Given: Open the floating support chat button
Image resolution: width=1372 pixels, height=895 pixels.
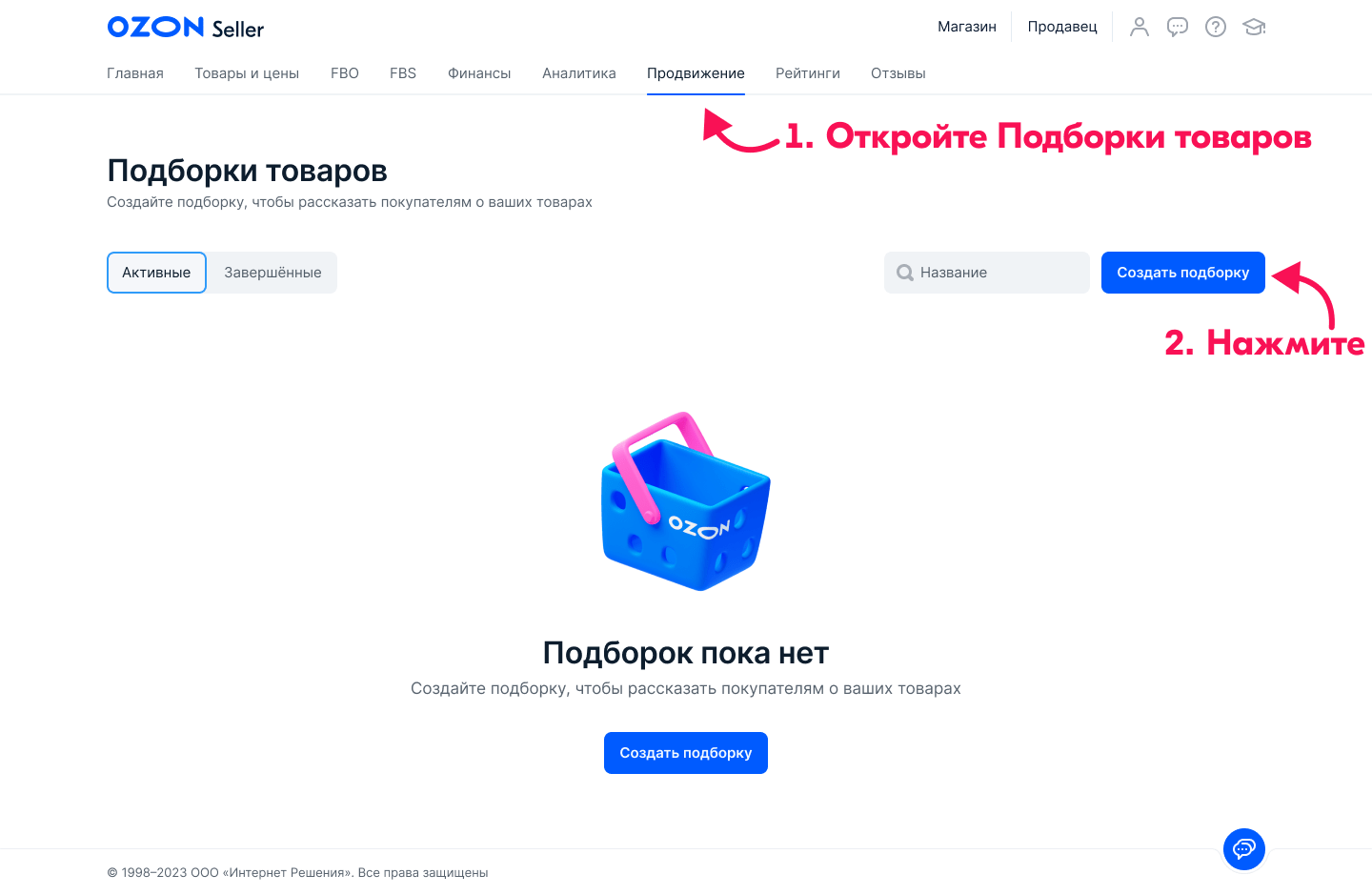Looking at the screenshot, I should (x=1244, y=848).
